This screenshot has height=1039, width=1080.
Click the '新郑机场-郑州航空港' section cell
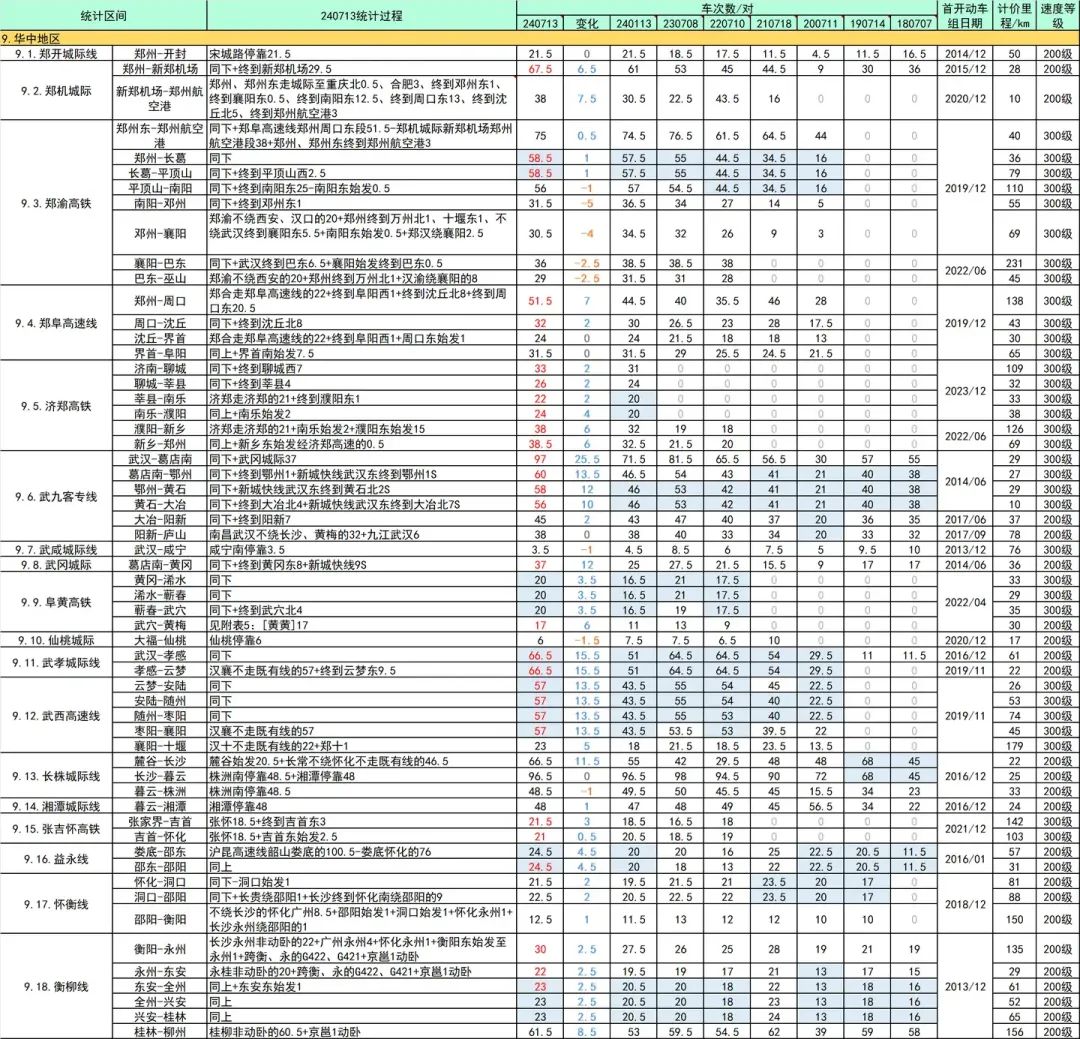pyautogui.click(x=160, y=99)
